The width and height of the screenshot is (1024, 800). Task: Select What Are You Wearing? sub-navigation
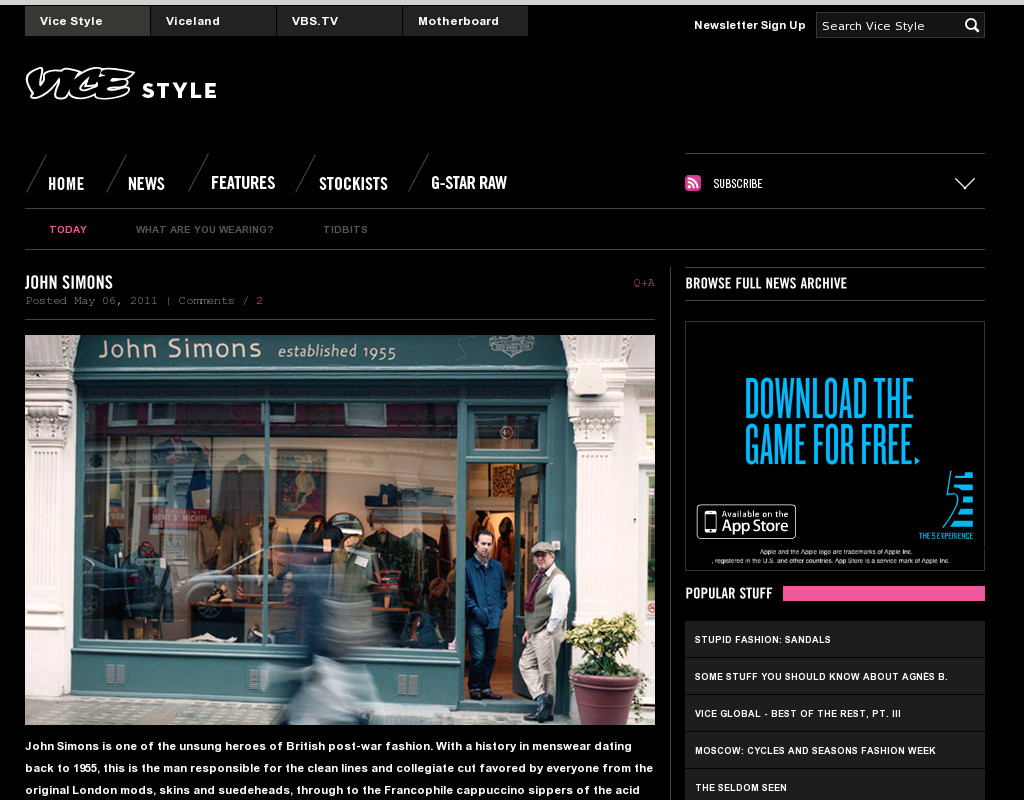tap(204, 229)
